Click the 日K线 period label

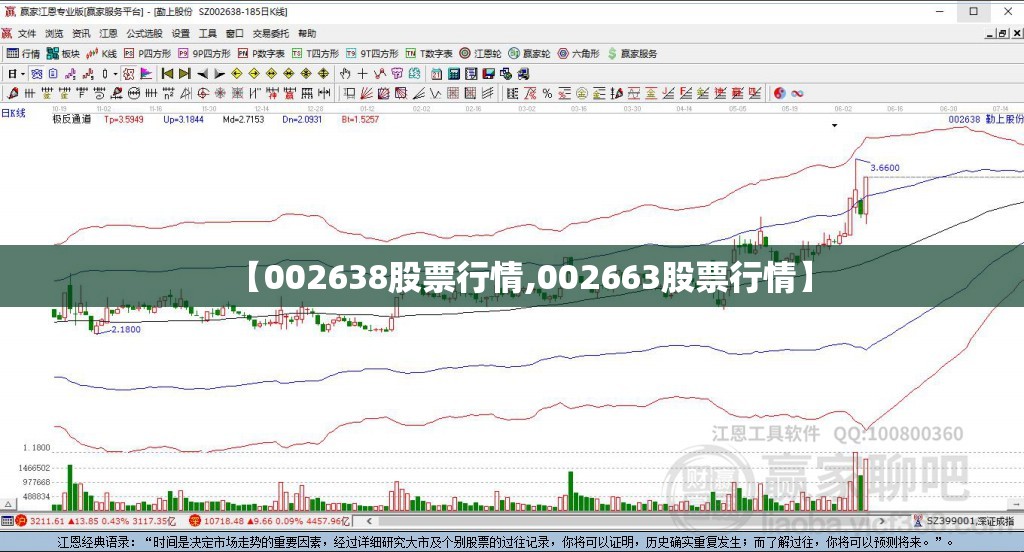coord(13,113)
